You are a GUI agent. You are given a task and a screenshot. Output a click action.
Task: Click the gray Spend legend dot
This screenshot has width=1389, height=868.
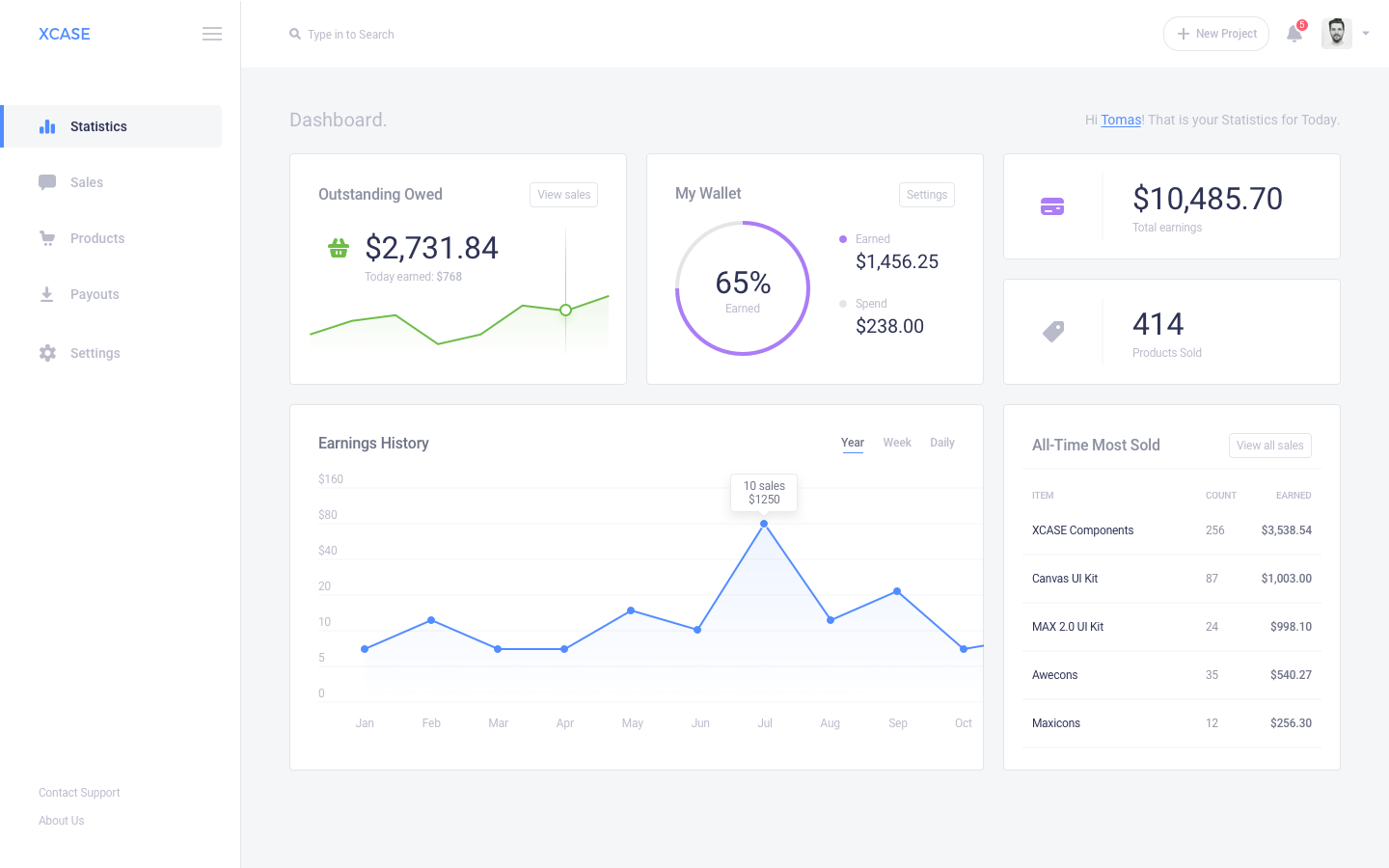843,304
